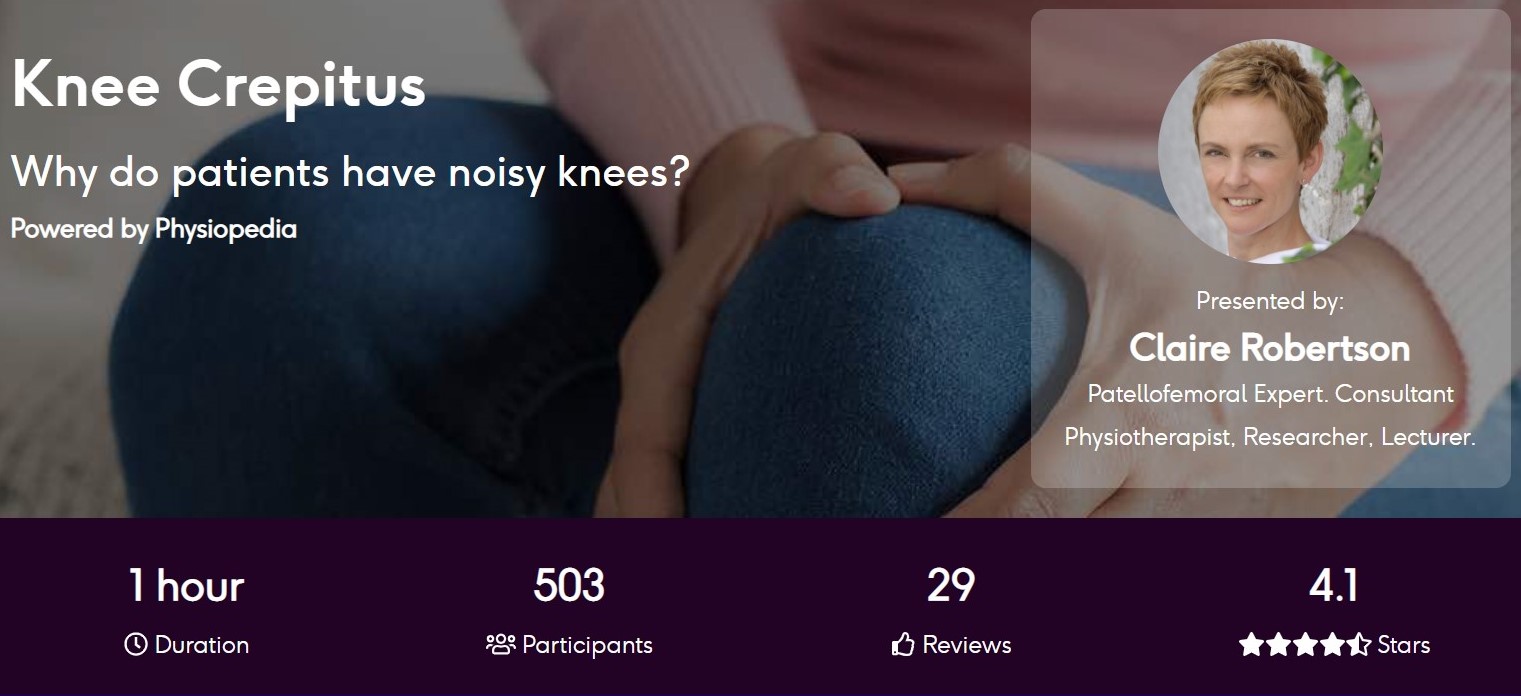
Task: Click the presenter's Patellofemoral Expert description
Action: click(1270, 415)
